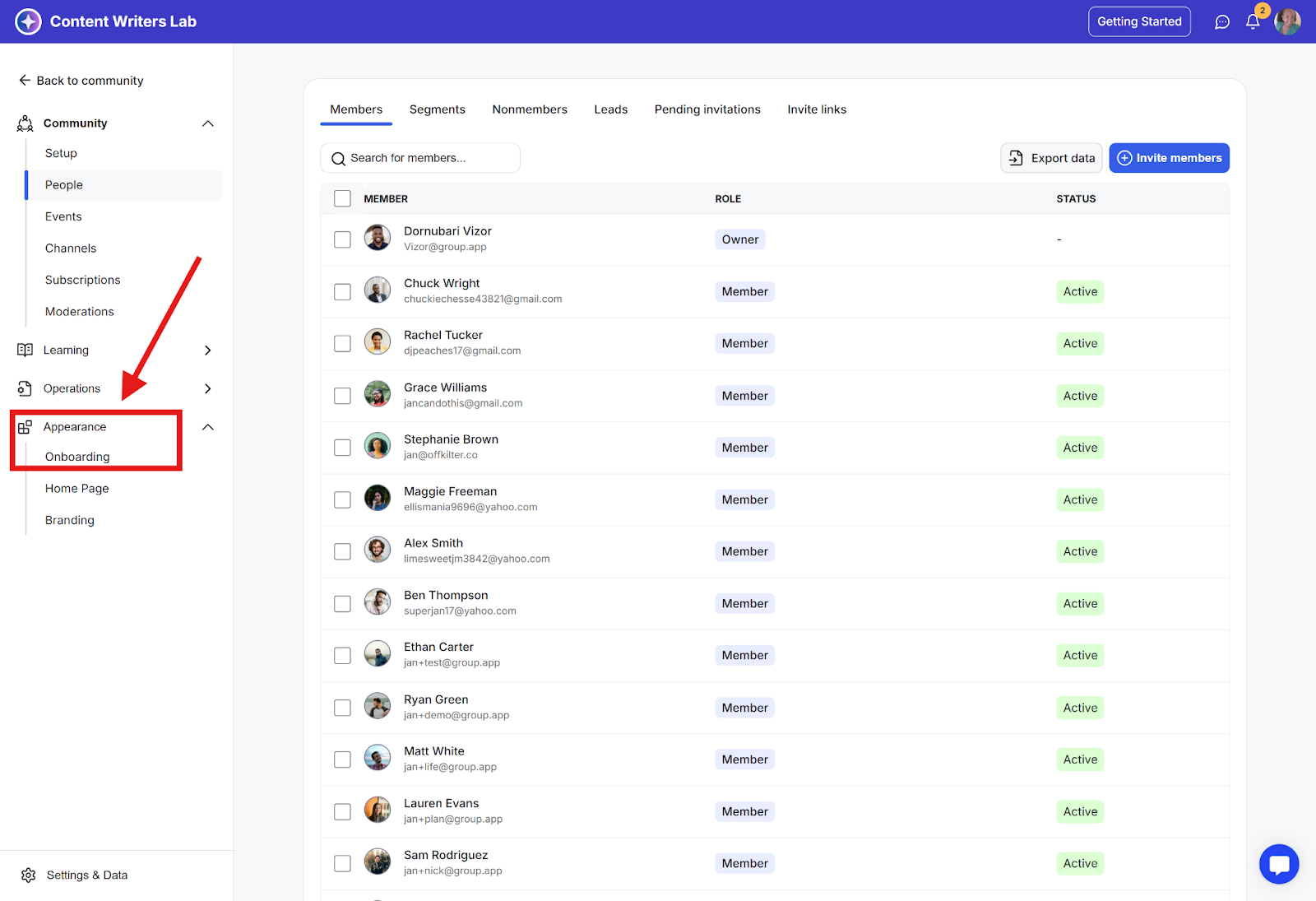Click the Settings & Data gear icon
This screenshot has height=901, width=1316.
(29, 875)
